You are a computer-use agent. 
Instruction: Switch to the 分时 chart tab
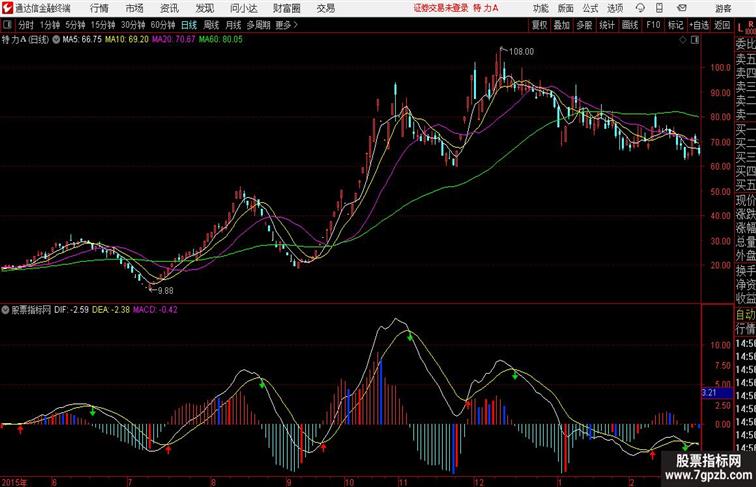[26, 25]
